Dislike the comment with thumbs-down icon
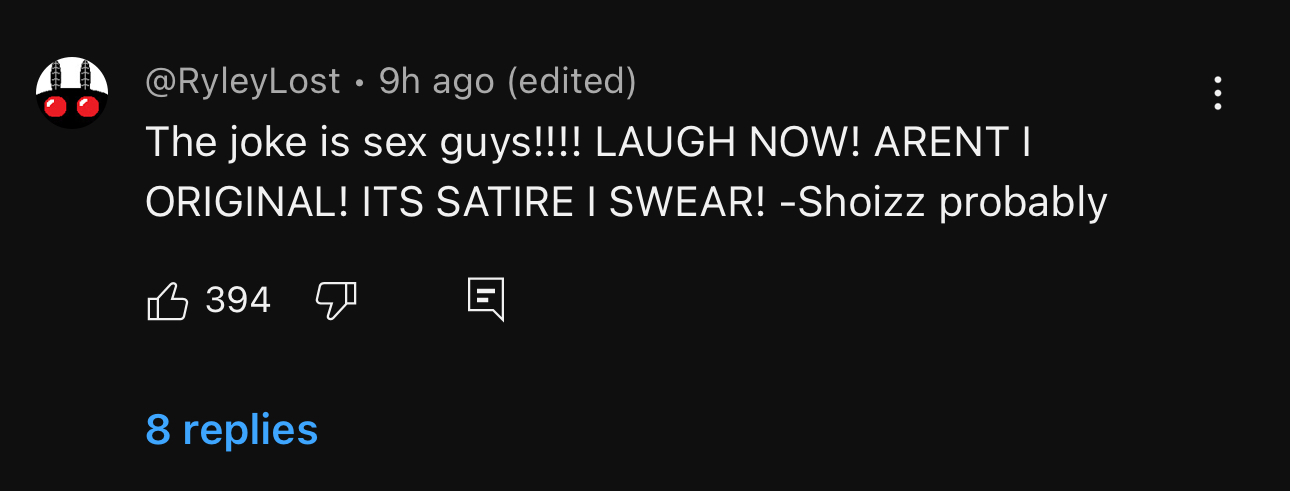The height and width of the screenshot is (491, 1290). (x=336, y=300)
